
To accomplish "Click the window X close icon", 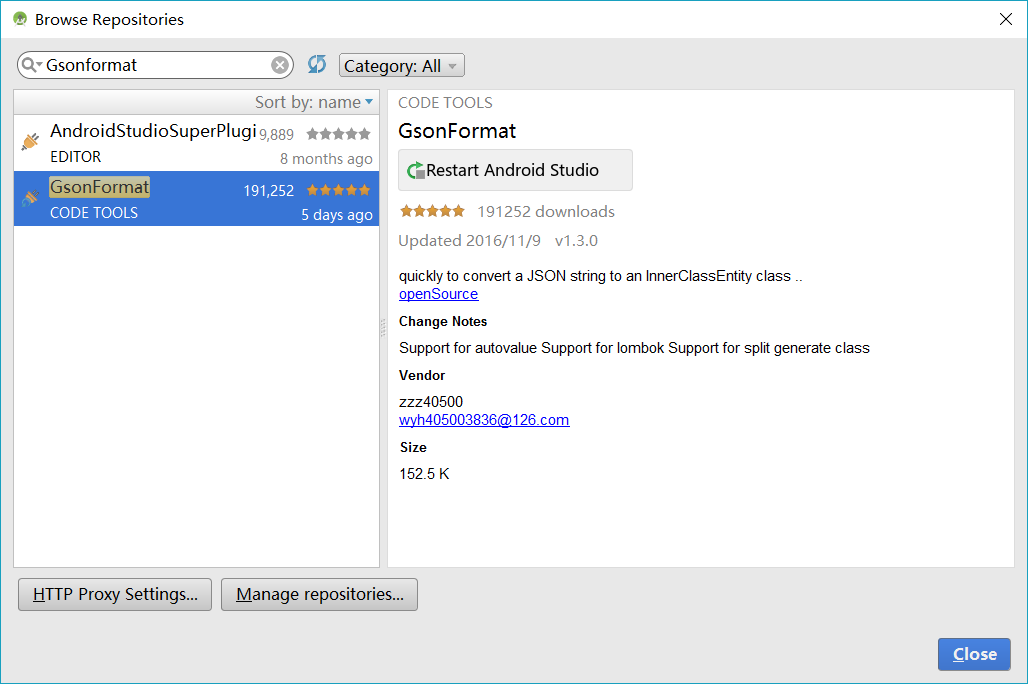I will tap(1006, 19).
